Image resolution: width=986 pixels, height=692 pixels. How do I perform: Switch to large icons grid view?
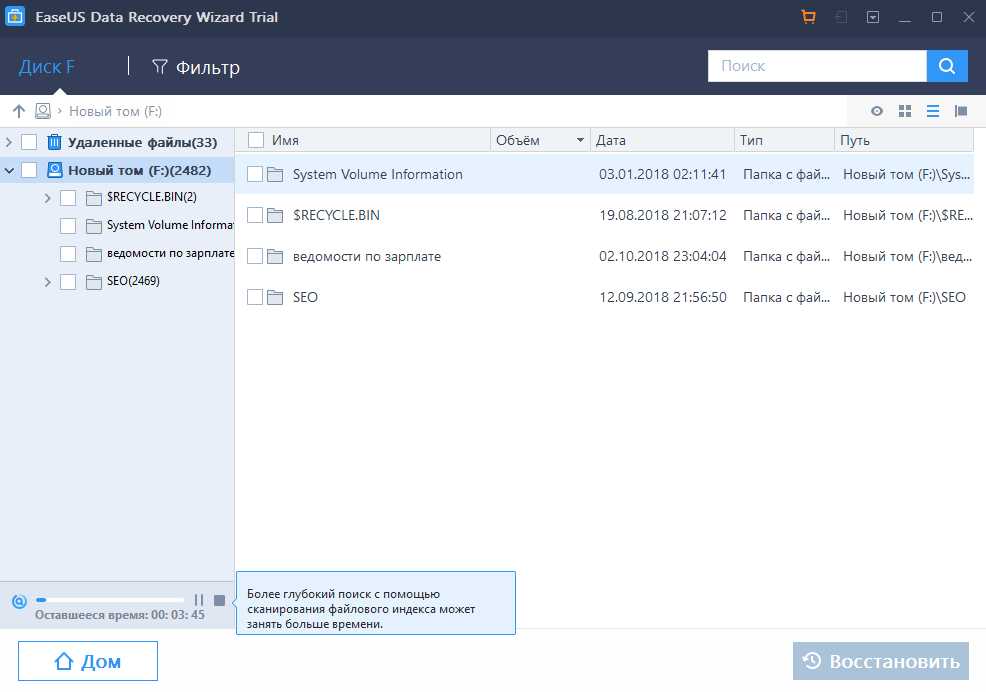[905, 111]
